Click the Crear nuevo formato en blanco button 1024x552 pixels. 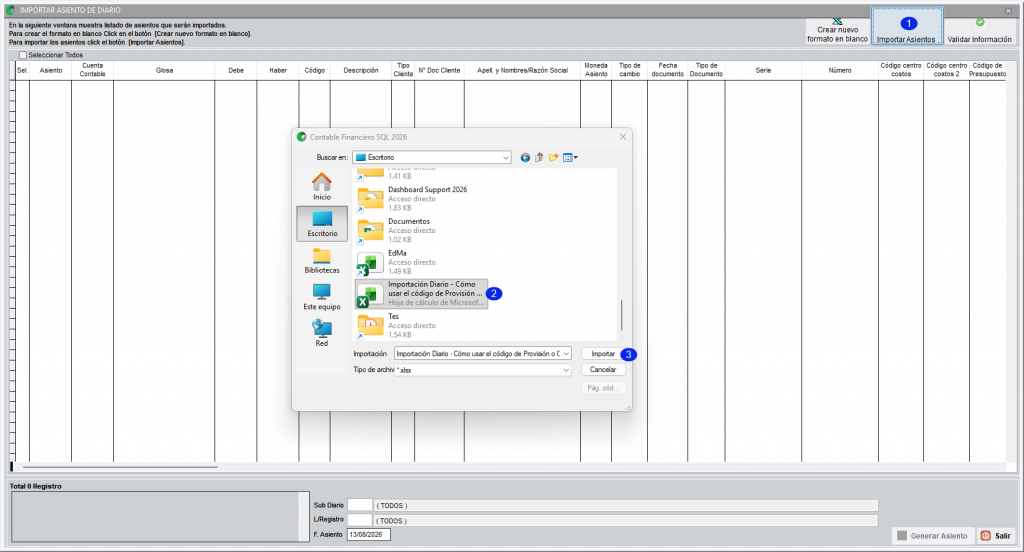point(837,29)
